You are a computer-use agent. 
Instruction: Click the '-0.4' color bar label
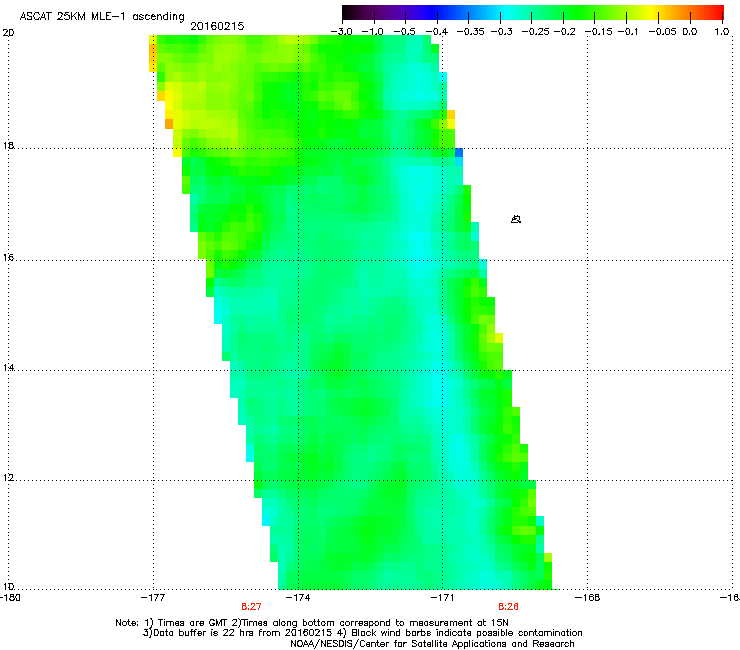tap(437, 32)
